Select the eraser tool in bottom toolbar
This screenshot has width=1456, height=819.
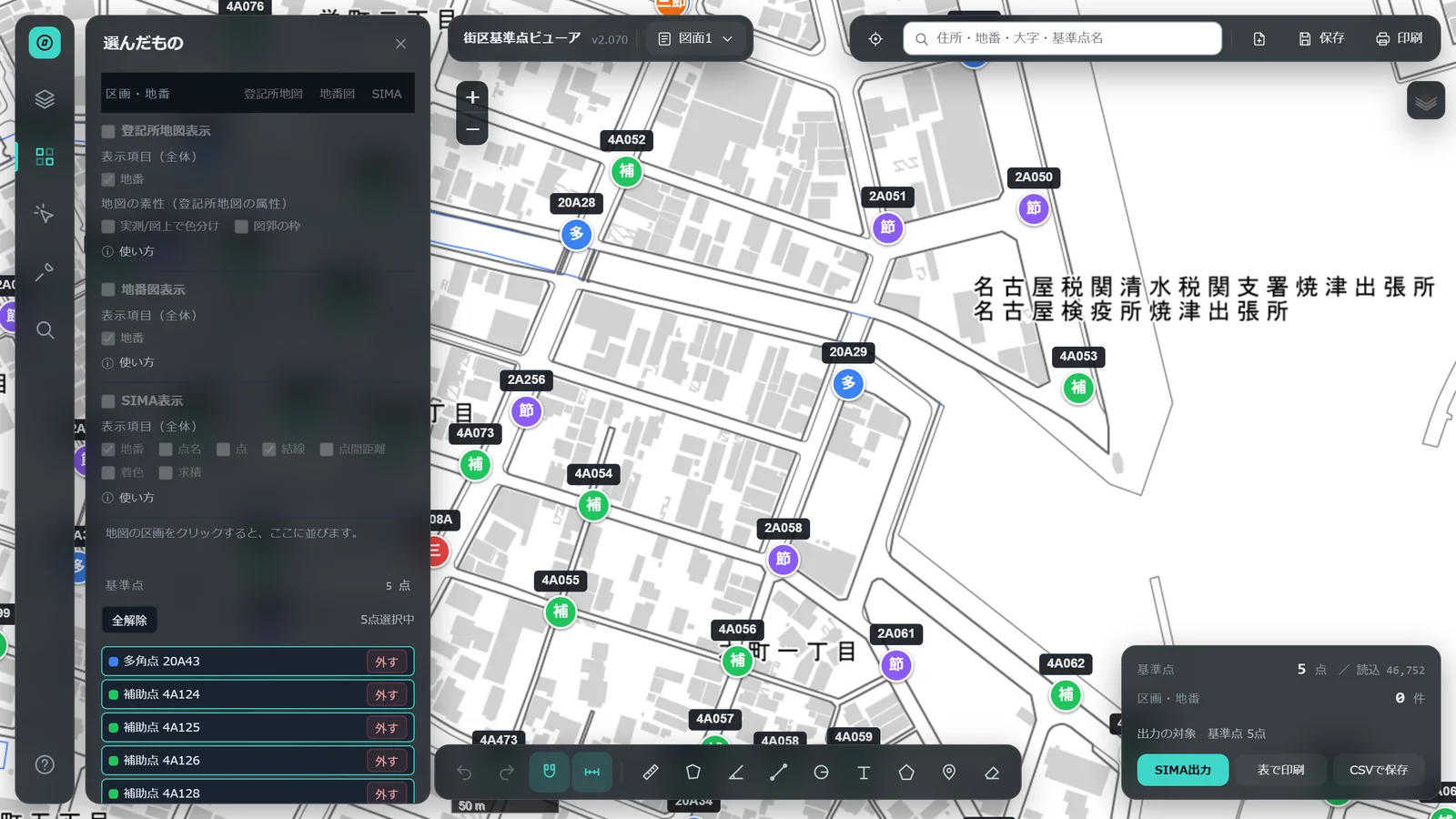click(x=992, y=773)
